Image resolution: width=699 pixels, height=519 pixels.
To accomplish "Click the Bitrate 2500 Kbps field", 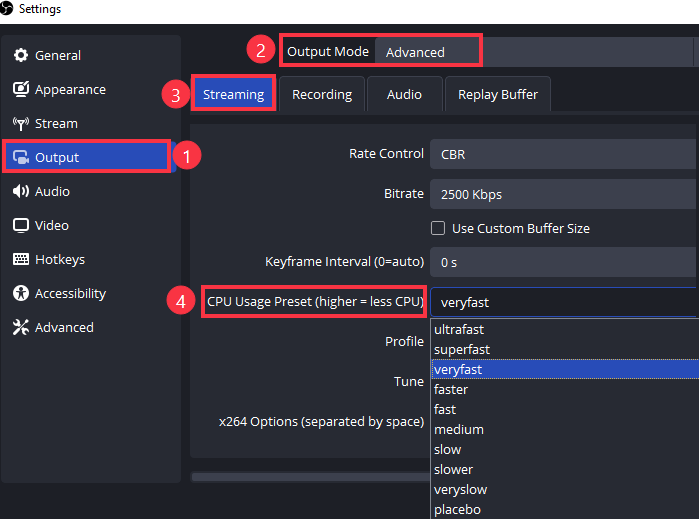I will coord(563,194).
